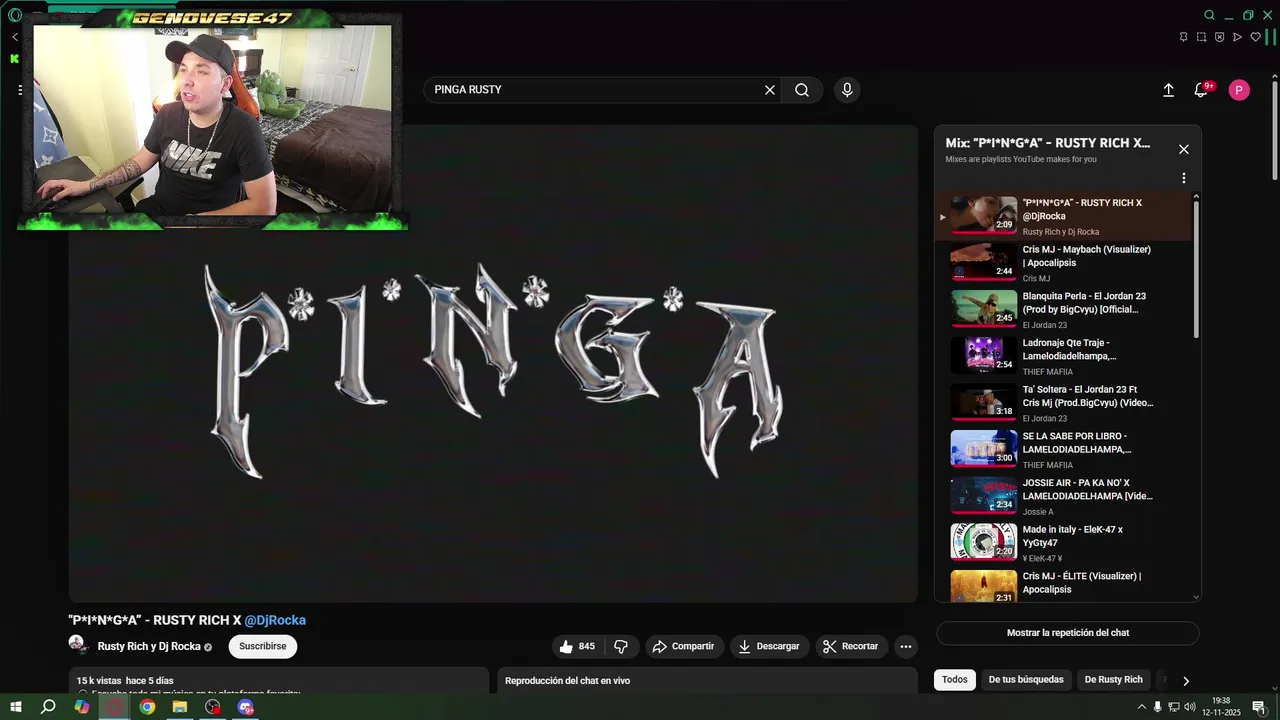Viewport: 1280px width, 720px height.
Task: Play Blanquita Perla - El Jordan 23 thumbnail
Action: (983, 309)
